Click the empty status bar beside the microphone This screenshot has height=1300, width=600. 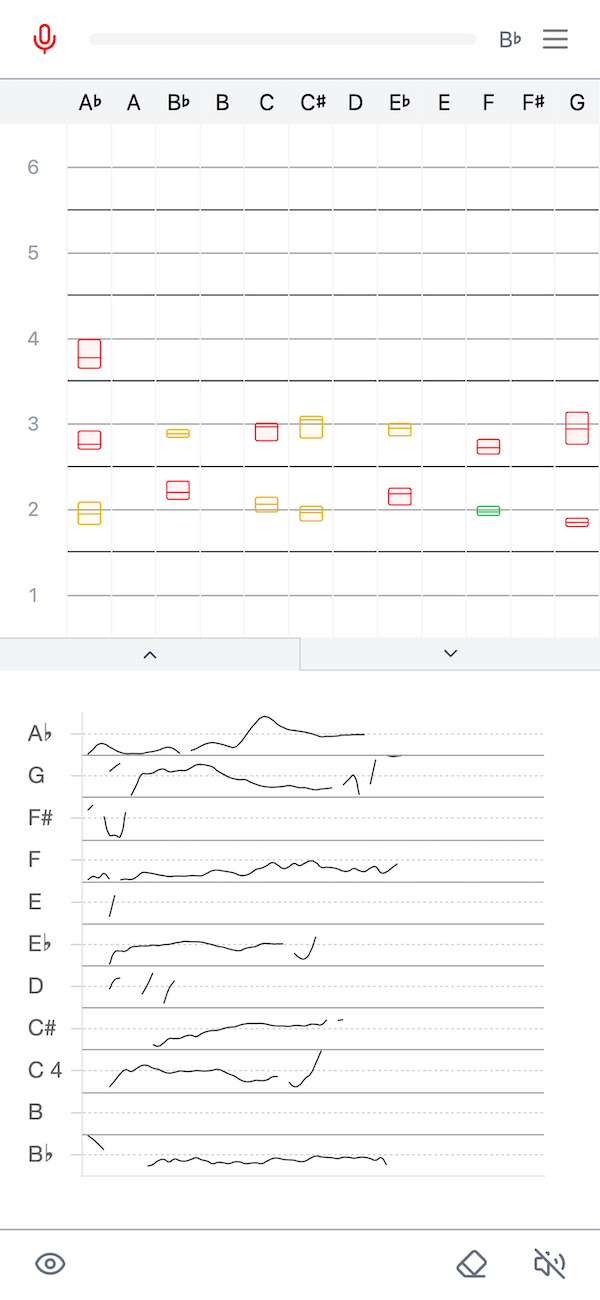pos(283,38)
